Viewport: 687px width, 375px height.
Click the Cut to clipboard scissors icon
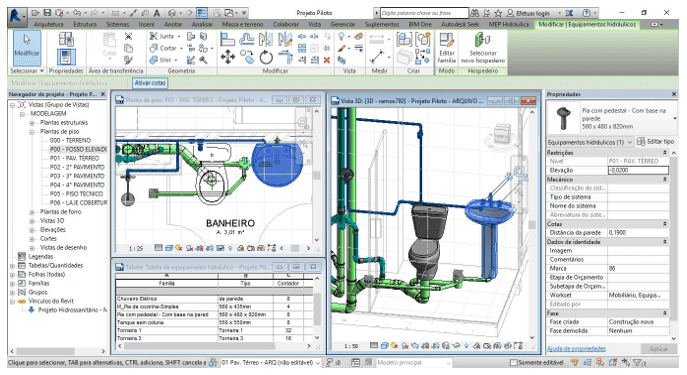pyautogui.click(x=128, y=36)
